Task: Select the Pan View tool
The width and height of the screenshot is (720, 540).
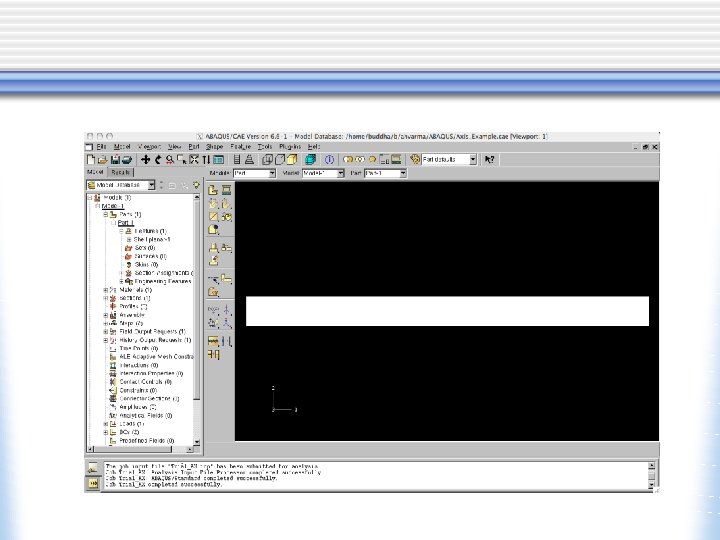Action: click(x=146, y=159)
